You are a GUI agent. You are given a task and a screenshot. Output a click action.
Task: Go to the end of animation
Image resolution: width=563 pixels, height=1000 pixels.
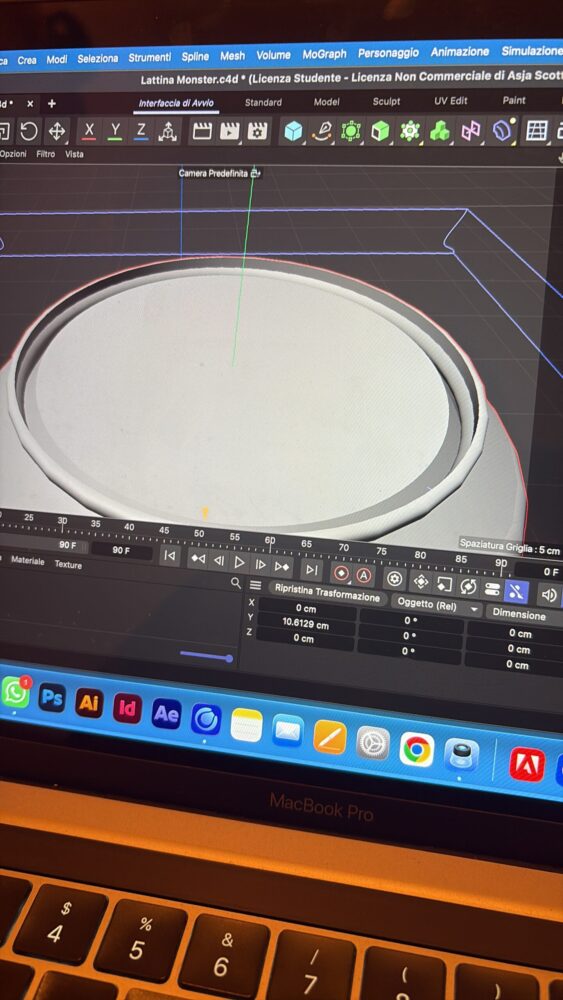tap(311, 570)
